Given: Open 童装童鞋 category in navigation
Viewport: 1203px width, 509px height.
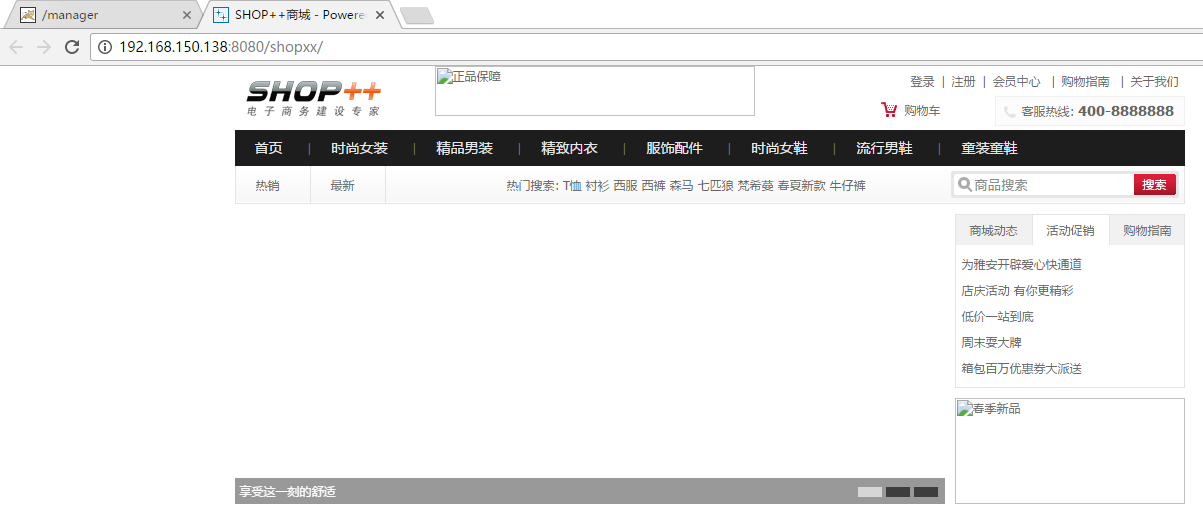Looking at the screenshot, I should click(x=989, y=148).
